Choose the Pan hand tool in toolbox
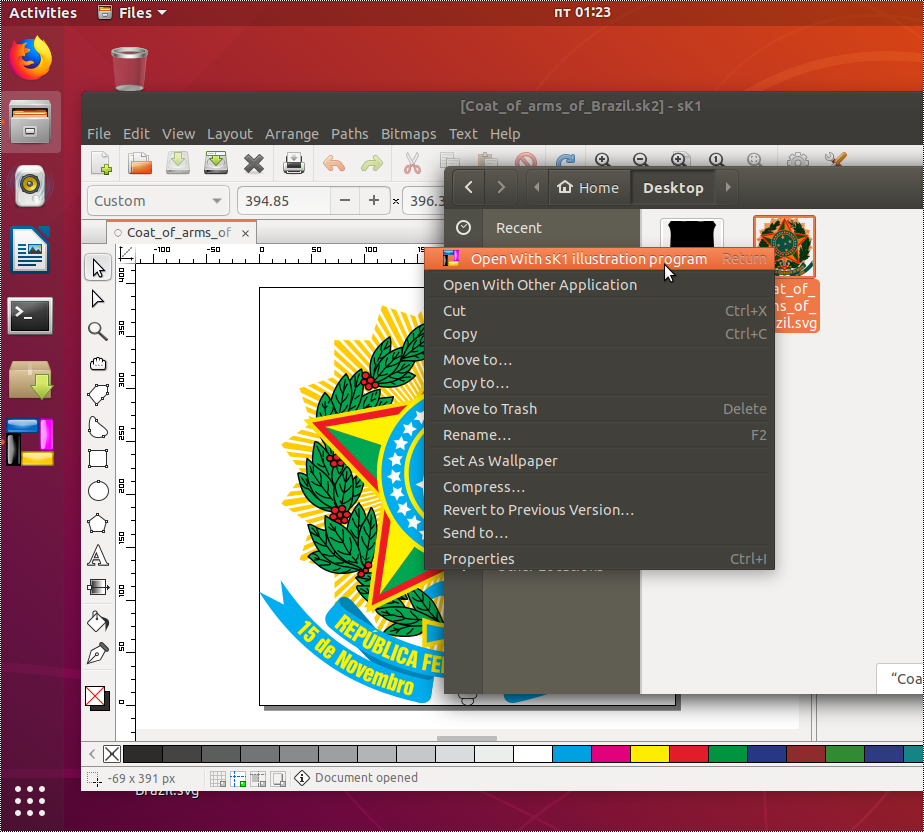The image size is (924, 832). click(x=98, y=363)
